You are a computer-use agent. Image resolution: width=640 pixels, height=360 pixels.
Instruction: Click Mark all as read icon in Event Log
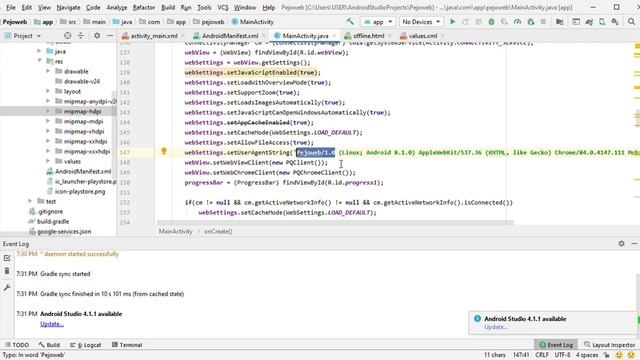click(7, 258)
